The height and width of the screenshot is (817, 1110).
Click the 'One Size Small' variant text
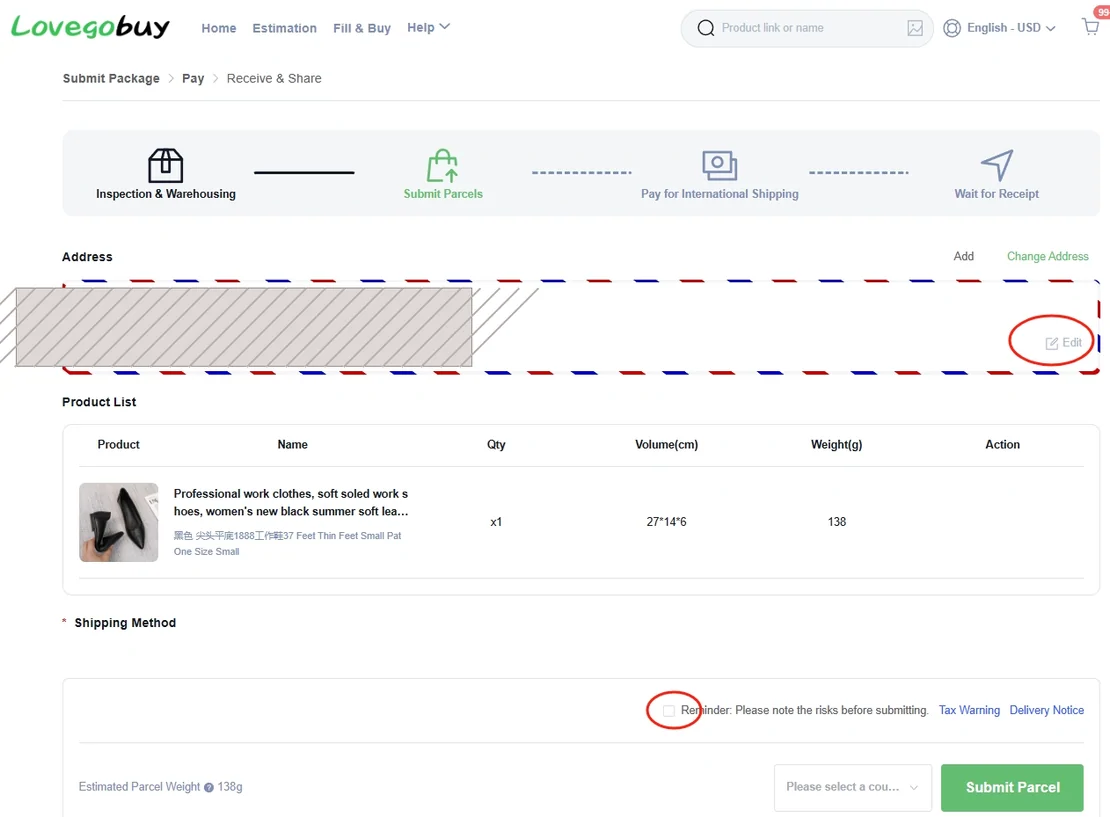(x=207, y=552)
